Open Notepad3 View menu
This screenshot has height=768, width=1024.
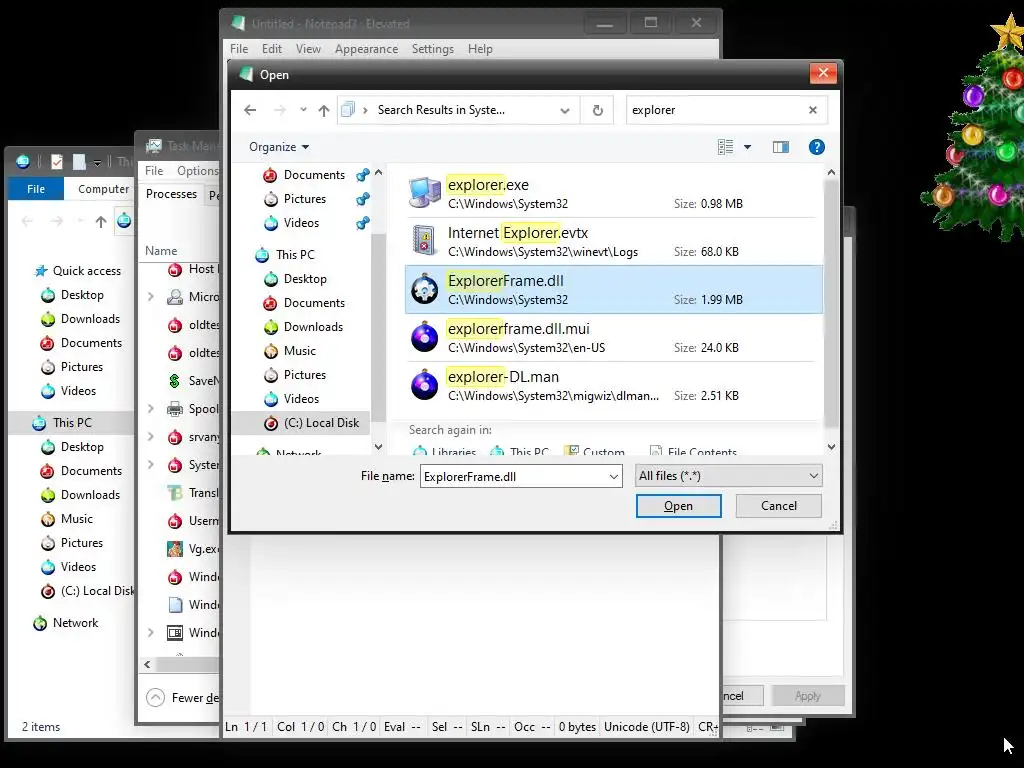308,49
